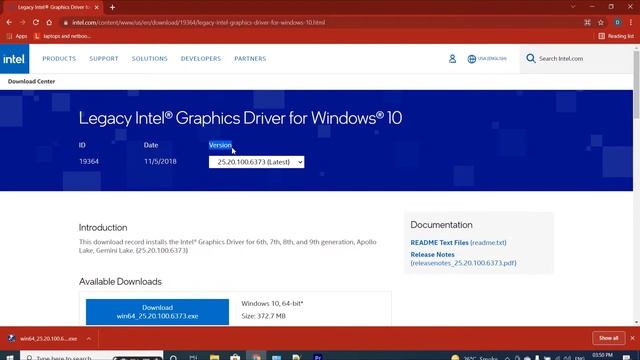Reload the current page

36,22
